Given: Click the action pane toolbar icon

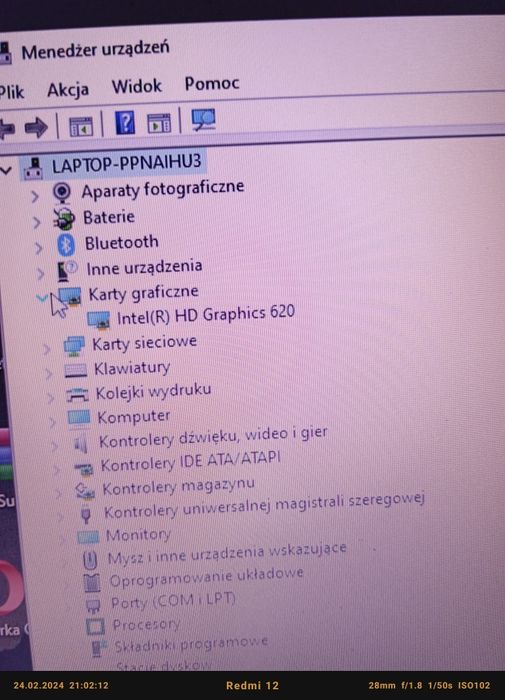Looking at the screenshot, I should point(159,123).
